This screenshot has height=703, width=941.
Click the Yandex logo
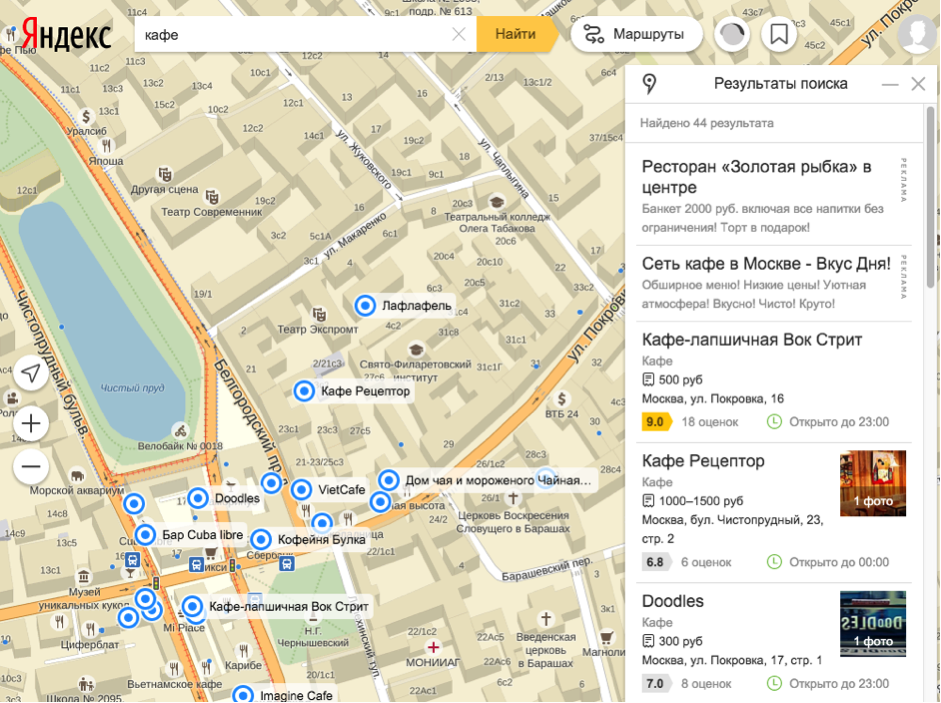[x=66, y=35]
